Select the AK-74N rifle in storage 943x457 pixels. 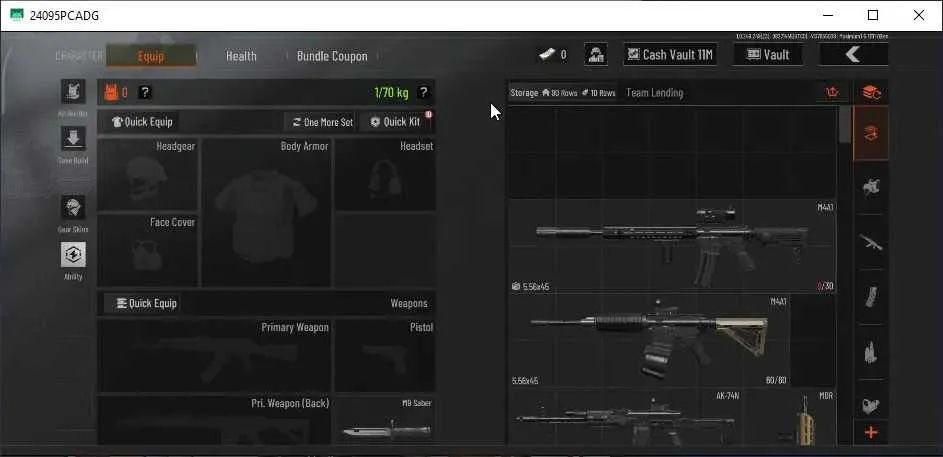click(625, 417)
